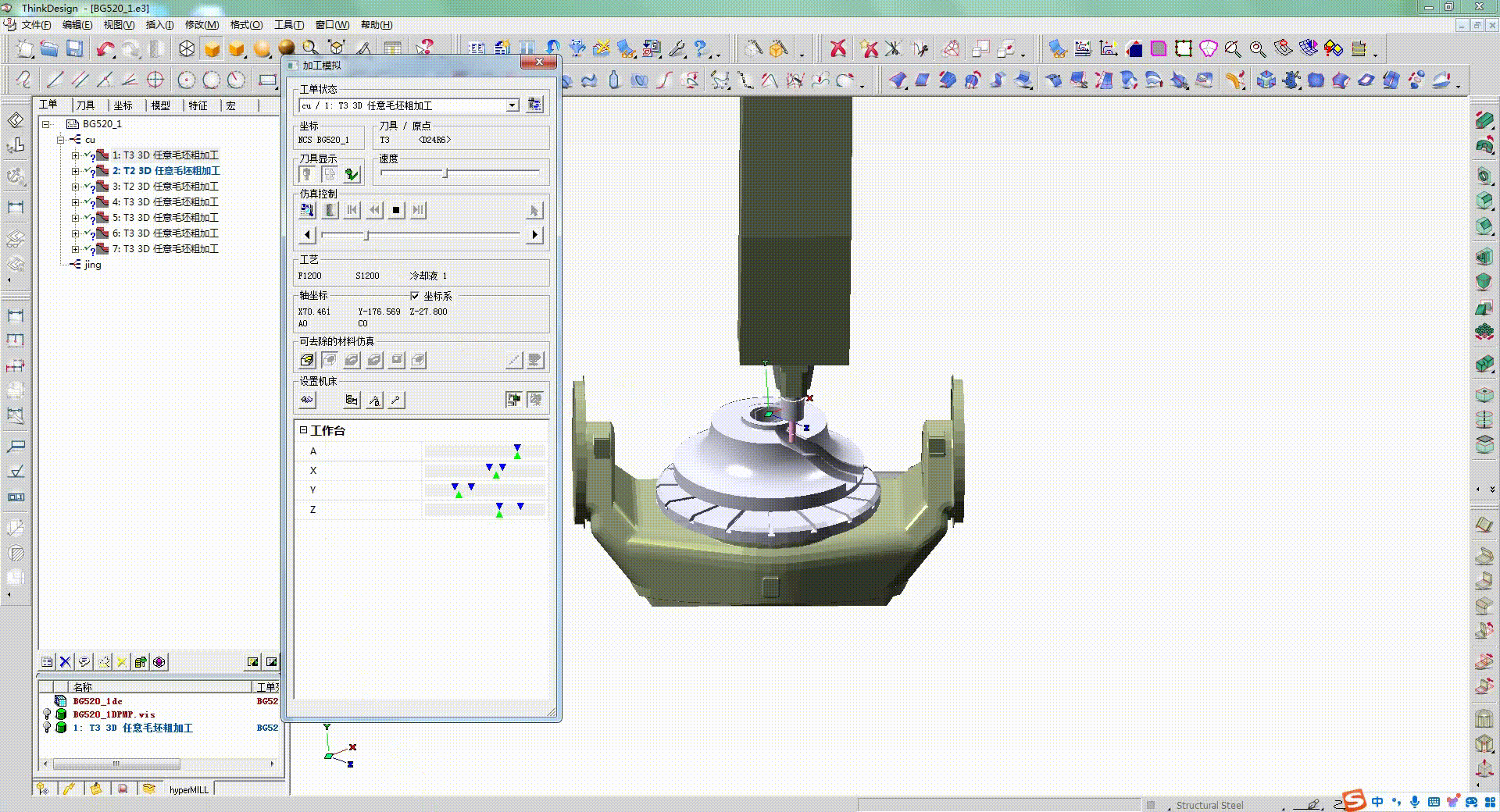
Task: Collapse the BG520_1 tree root
Action: pyautogui.click(x=46, y=124)
